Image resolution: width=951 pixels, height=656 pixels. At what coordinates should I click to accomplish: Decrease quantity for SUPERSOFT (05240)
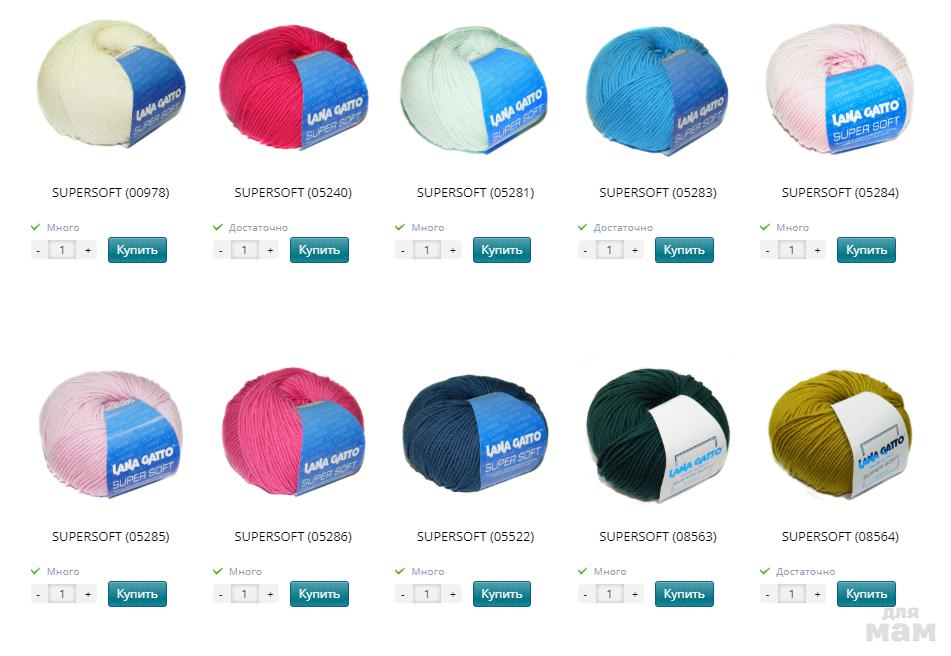pos(221,250)
